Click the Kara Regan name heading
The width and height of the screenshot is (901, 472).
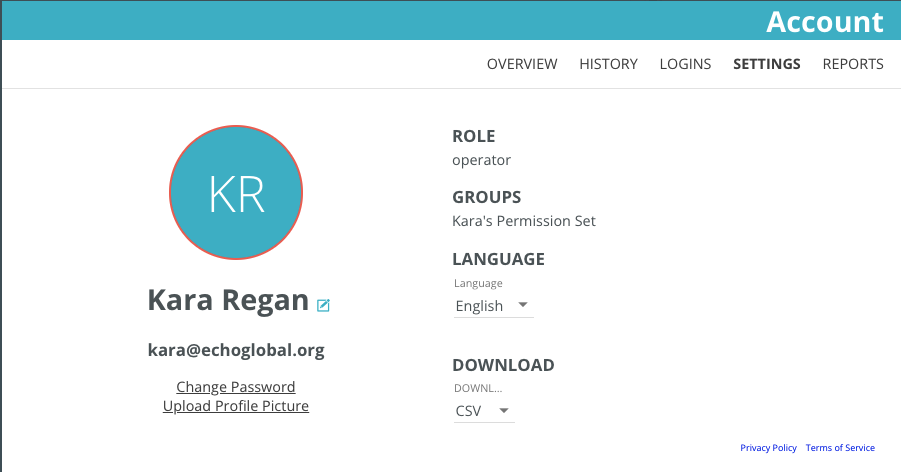click(x=228, y=300)
